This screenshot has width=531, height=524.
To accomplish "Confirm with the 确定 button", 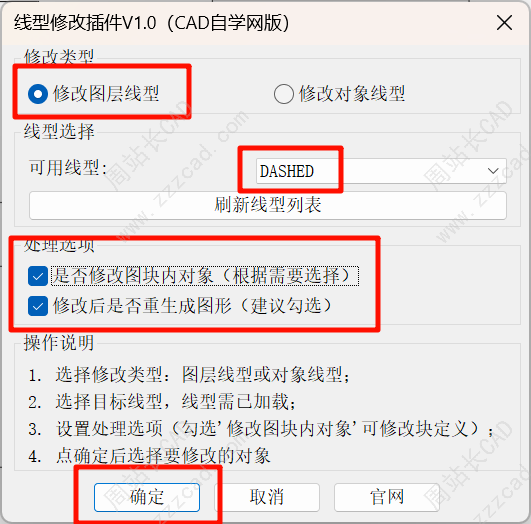I will (x=147, y=497).
